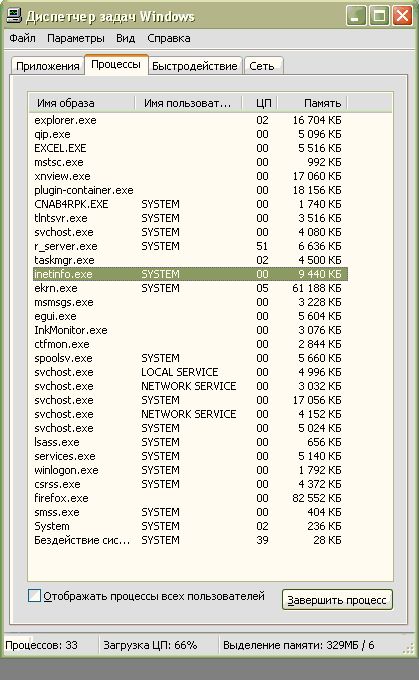
Task: Open the Вид menu
Action: point(125,38)
